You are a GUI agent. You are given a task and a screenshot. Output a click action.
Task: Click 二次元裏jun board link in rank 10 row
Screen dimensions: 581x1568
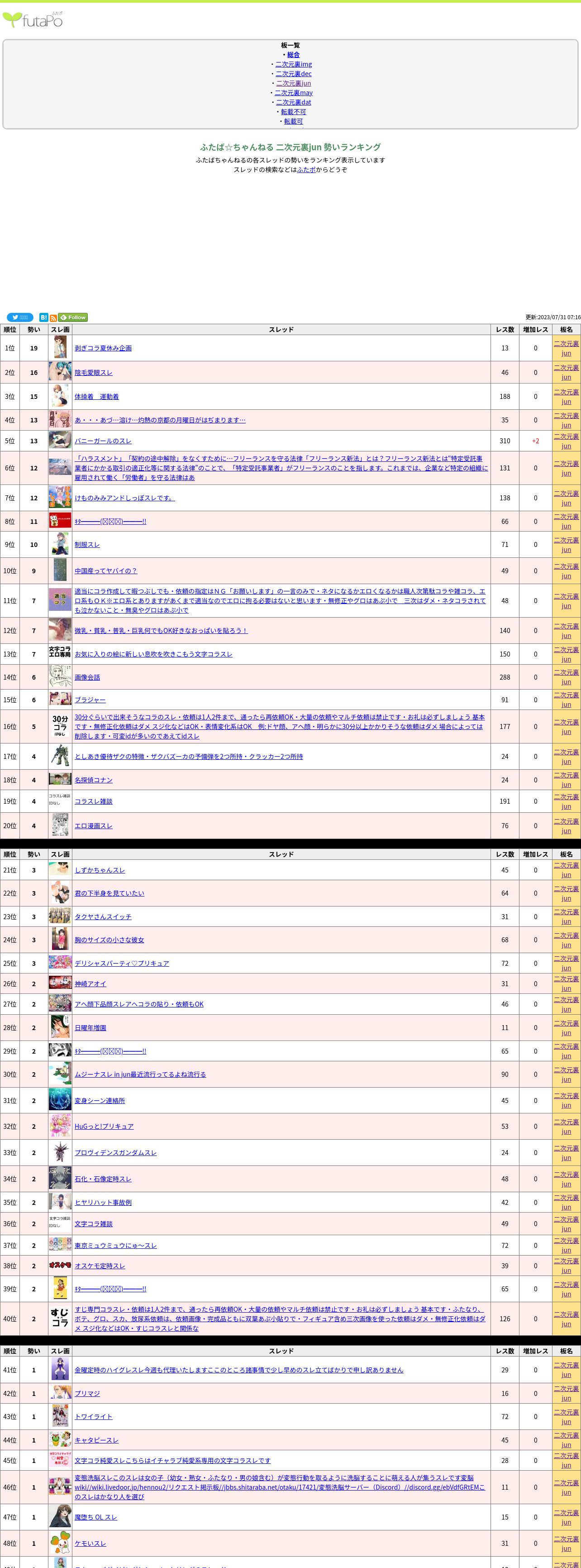(567, 571)
